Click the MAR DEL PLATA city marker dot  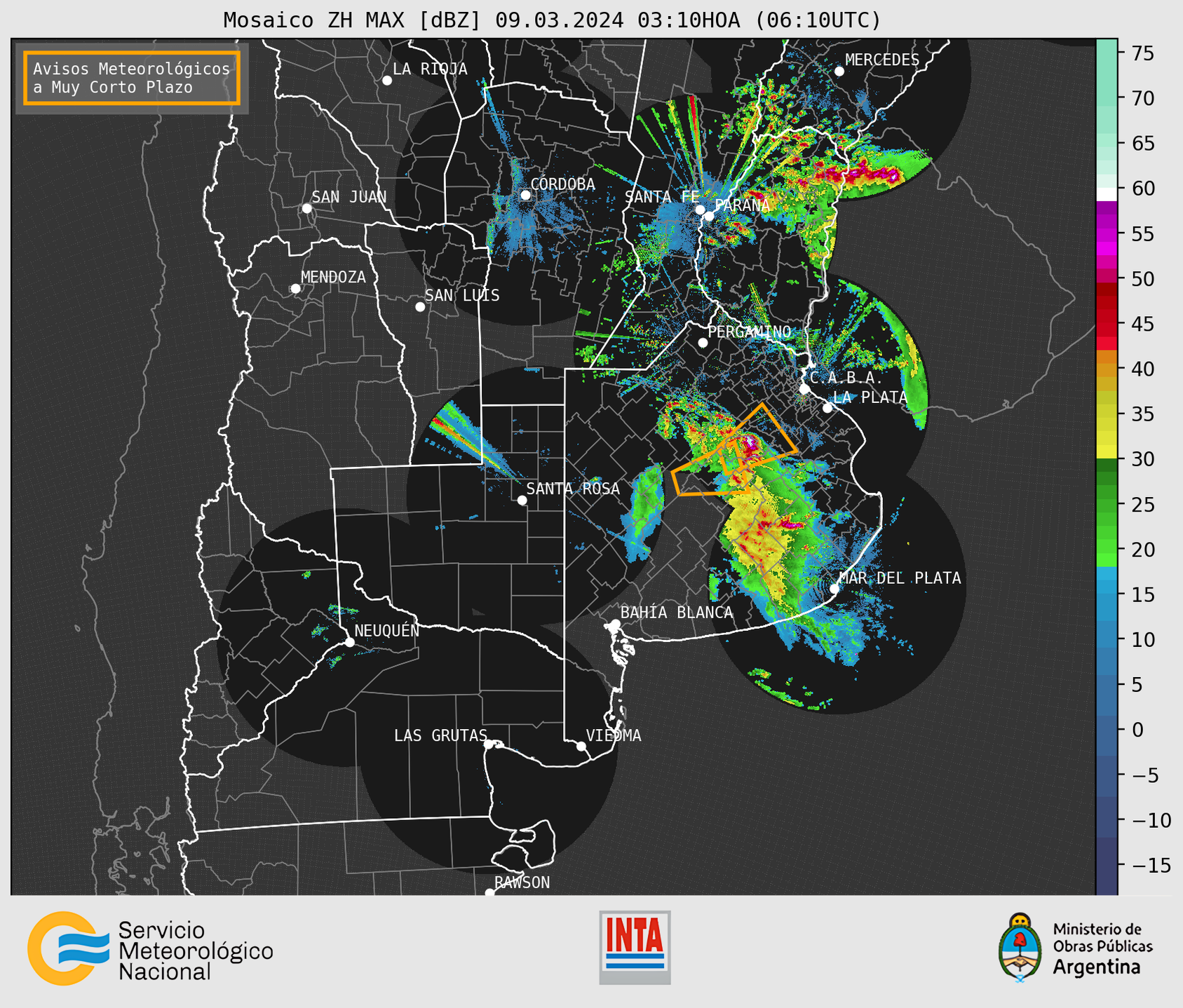834,589
